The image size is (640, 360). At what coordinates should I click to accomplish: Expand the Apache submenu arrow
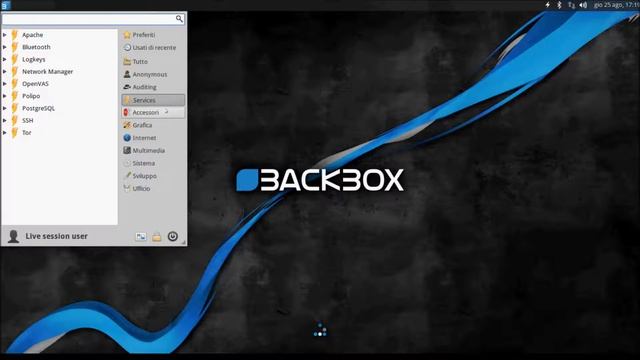click(x=4, y=35)
